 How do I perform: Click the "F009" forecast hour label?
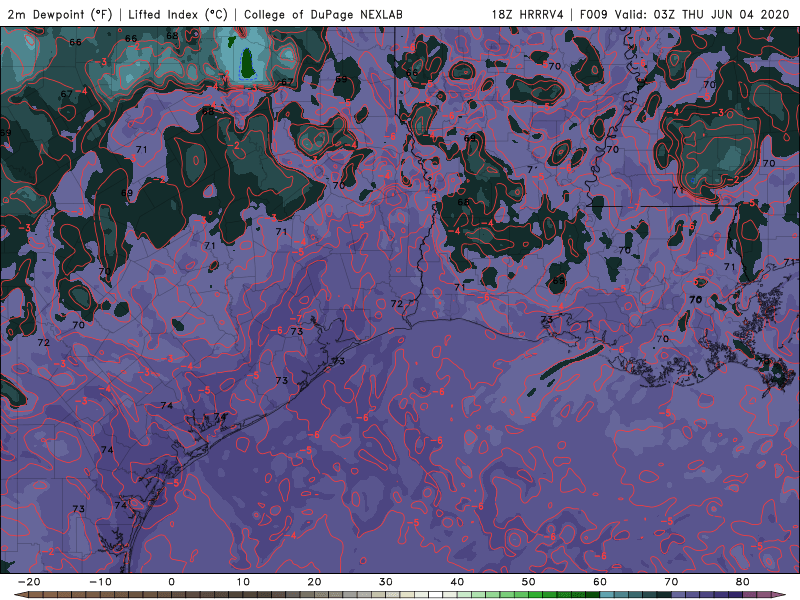[594, 14]
